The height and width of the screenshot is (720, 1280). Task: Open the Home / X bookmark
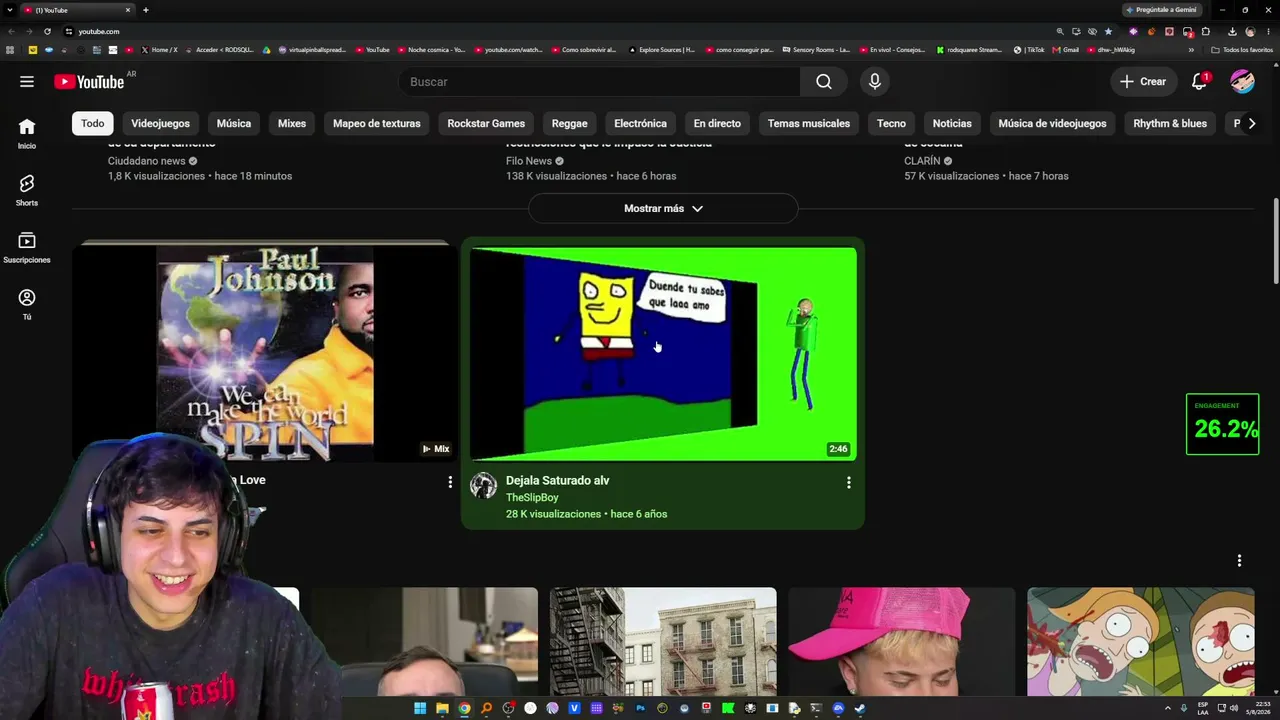coord(160,50)
